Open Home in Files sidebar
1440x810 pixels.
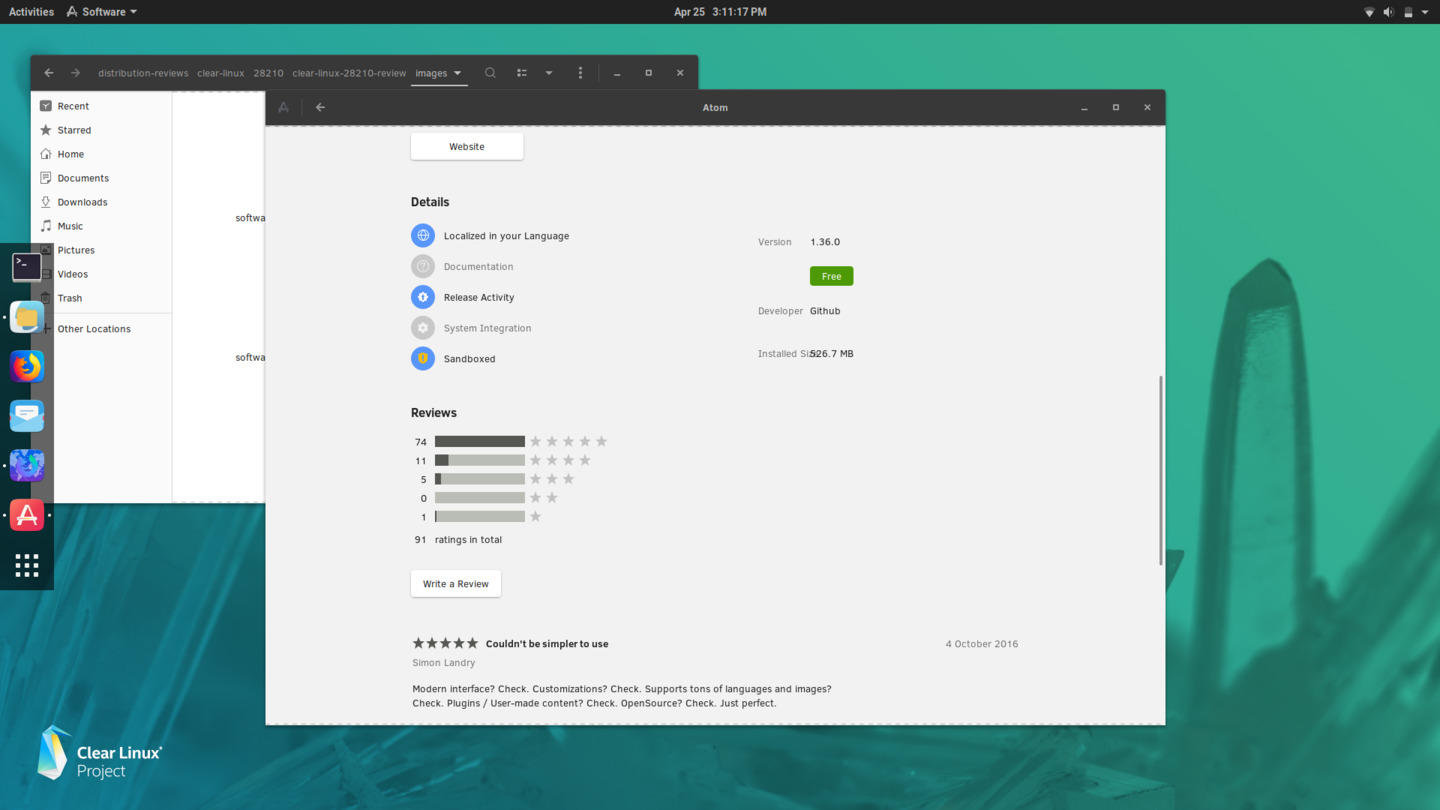[x=102, y=154]
